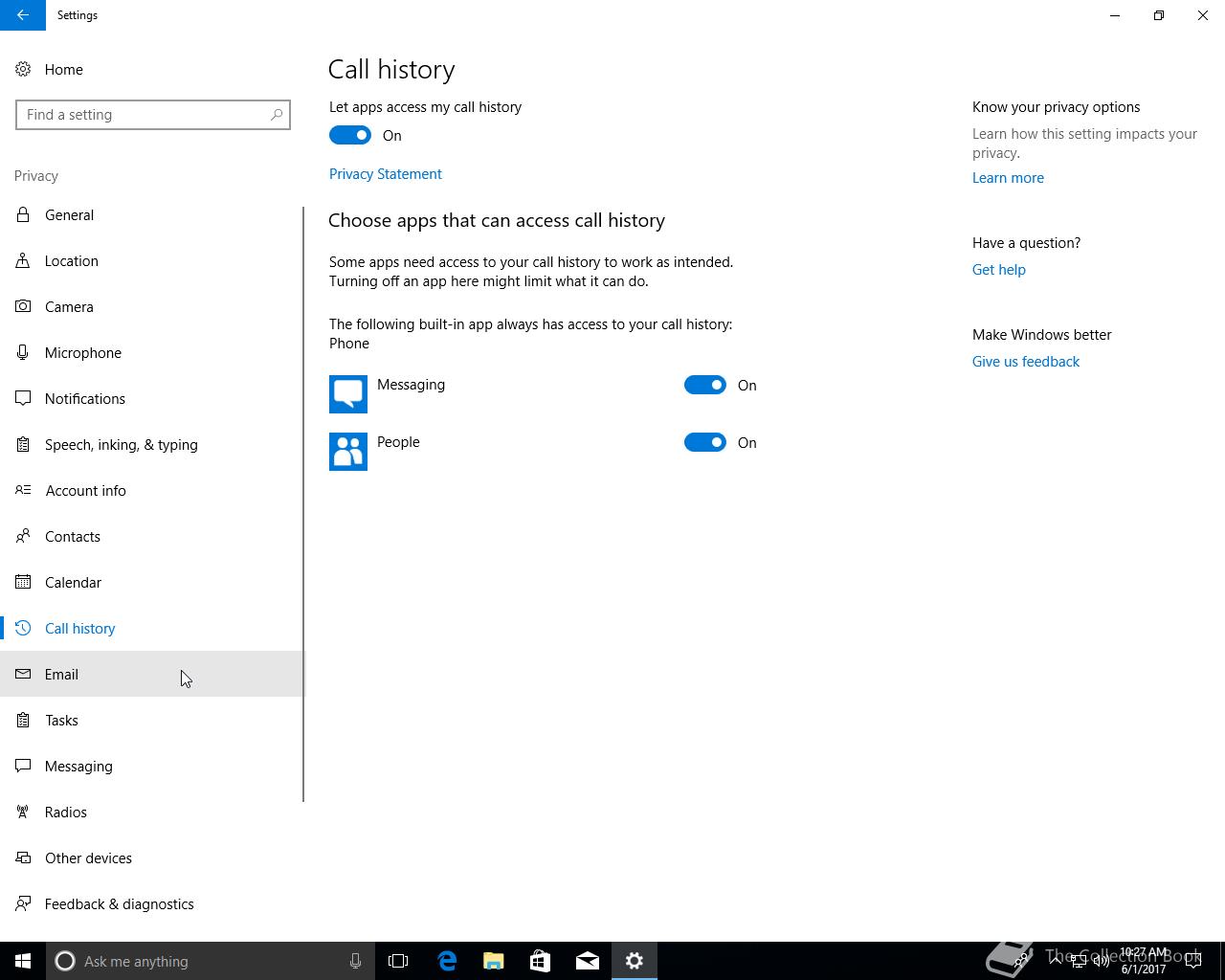Viewport: 1225px width, 980px height.
Task: Click the "Account info" sidebar label
Action: click(x=85, y=491)
